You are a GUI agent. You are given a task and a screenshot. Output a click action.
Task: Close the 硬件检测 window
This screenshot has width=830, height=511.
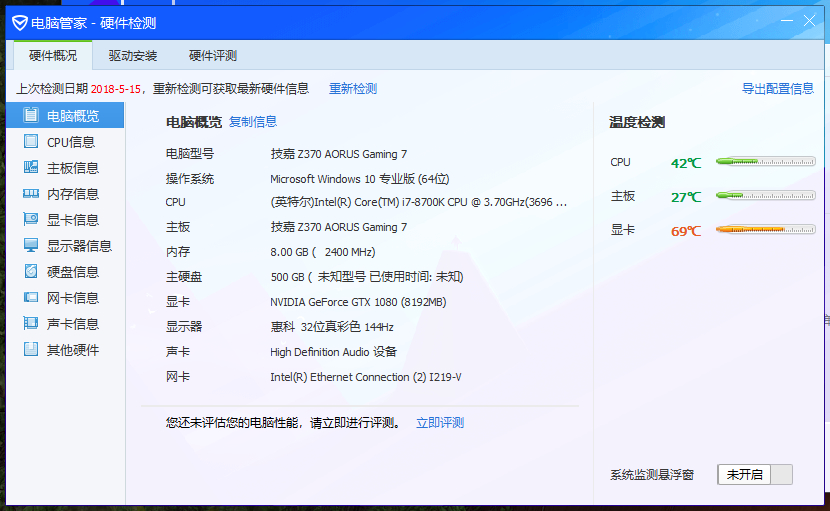pyautogui.click(x=809, y=21)
